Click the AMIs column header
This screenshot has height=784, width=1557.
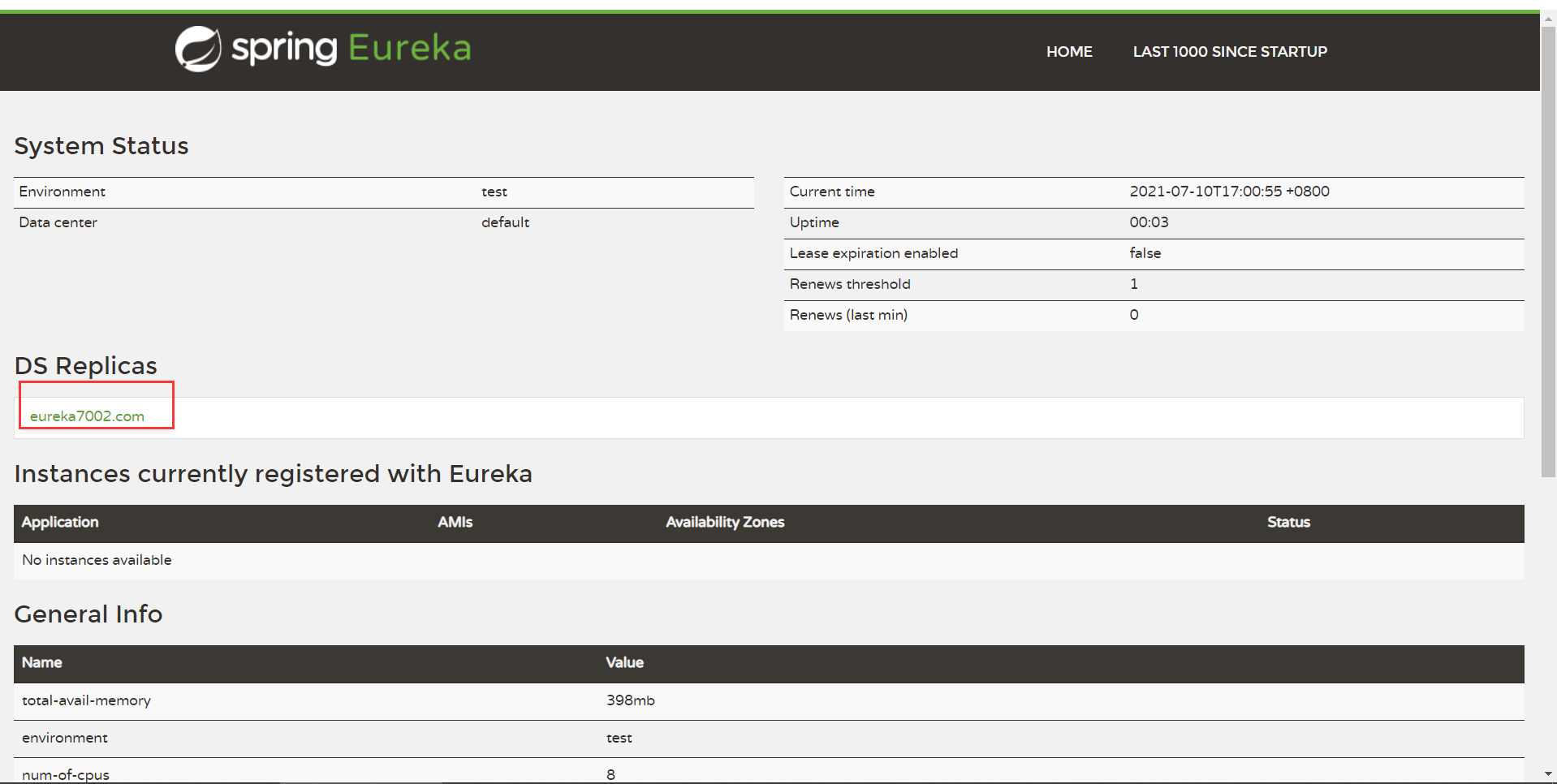pos(455,523)
